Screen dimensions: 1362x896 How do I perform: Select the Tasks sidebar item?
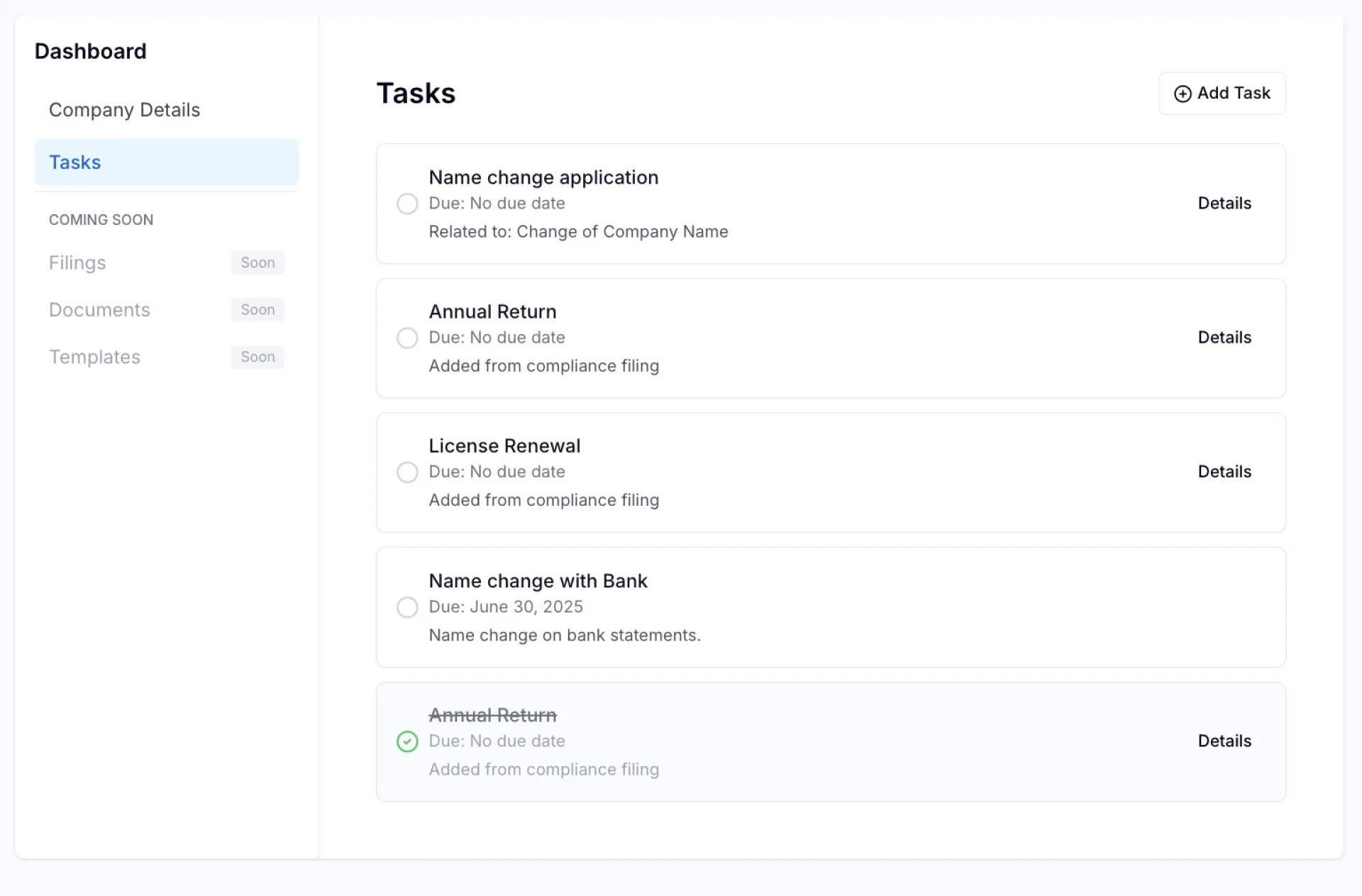[x=75, y=162]
